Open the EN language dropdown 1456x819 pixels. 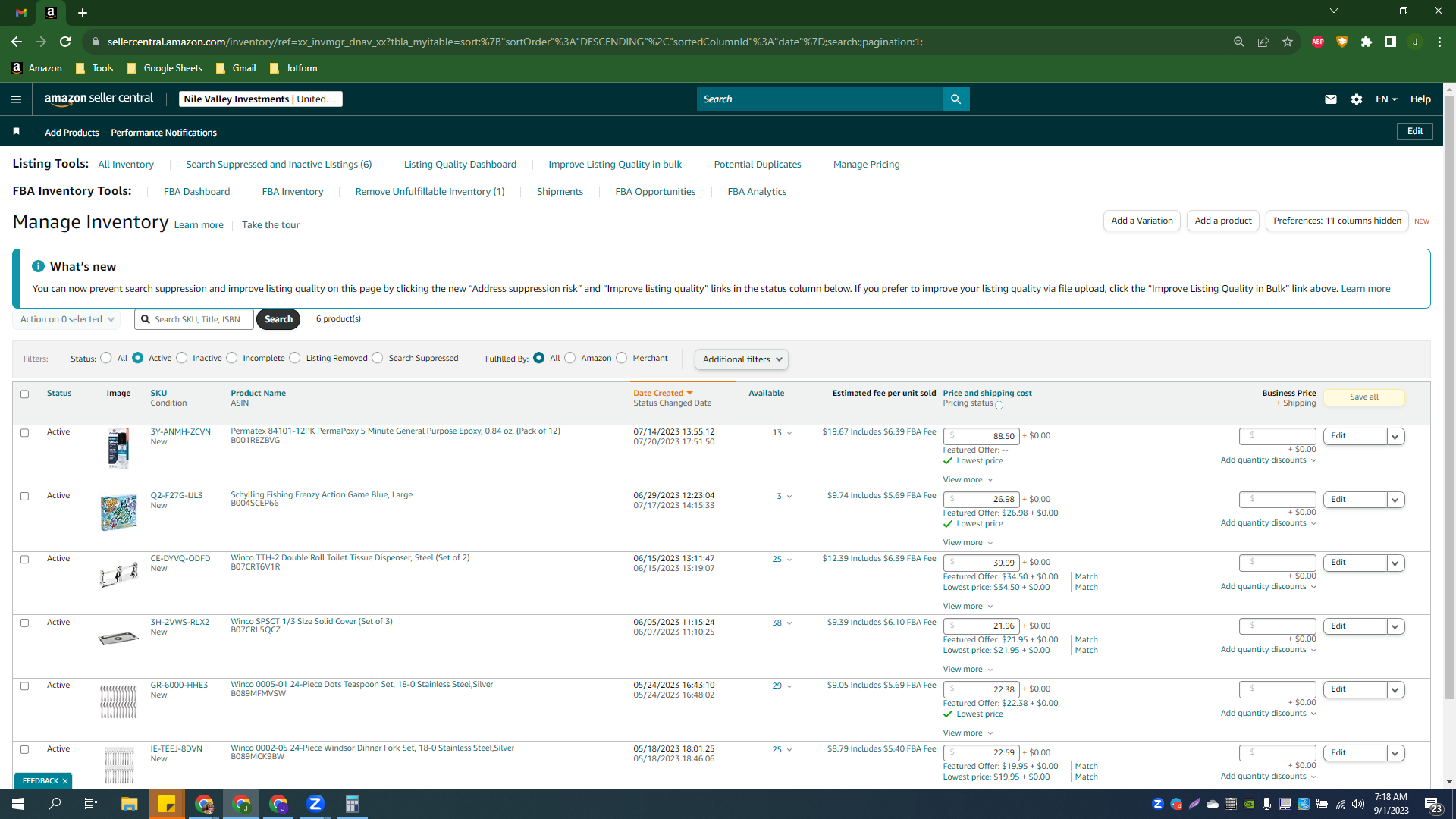click(x=1386, y=99)
